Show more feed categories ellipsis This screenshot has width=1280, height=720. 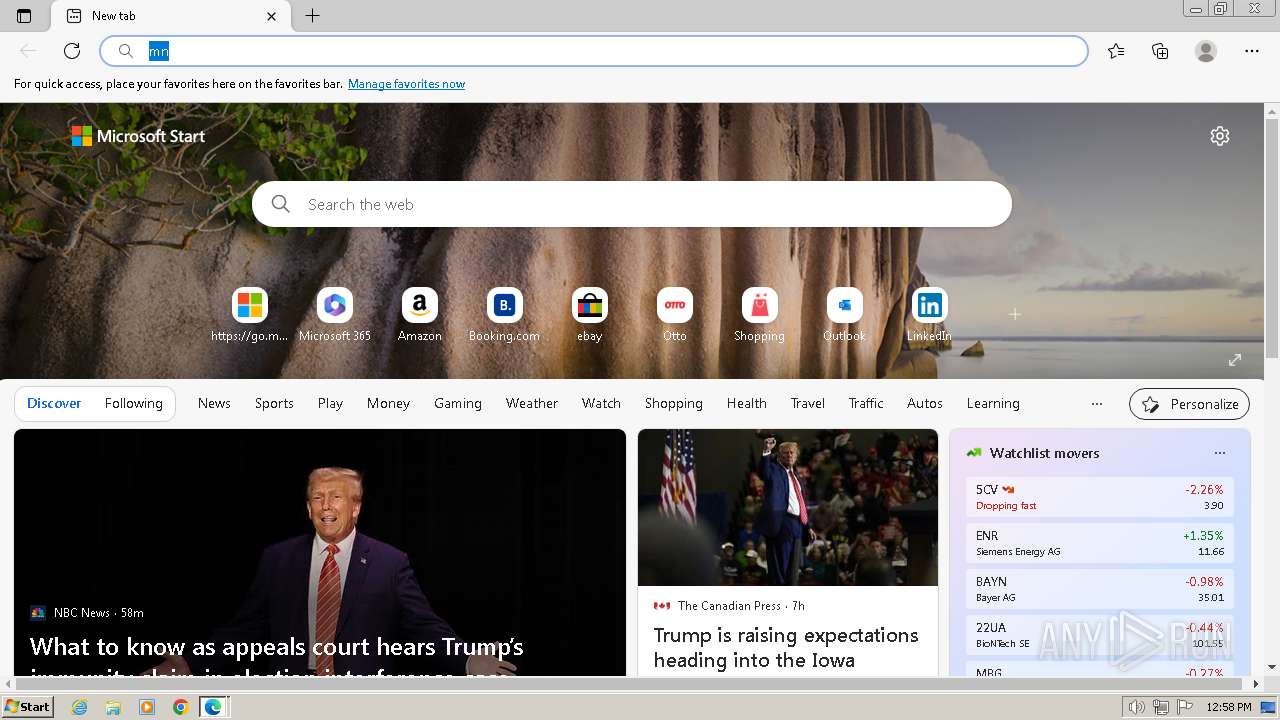point(1097,404)
